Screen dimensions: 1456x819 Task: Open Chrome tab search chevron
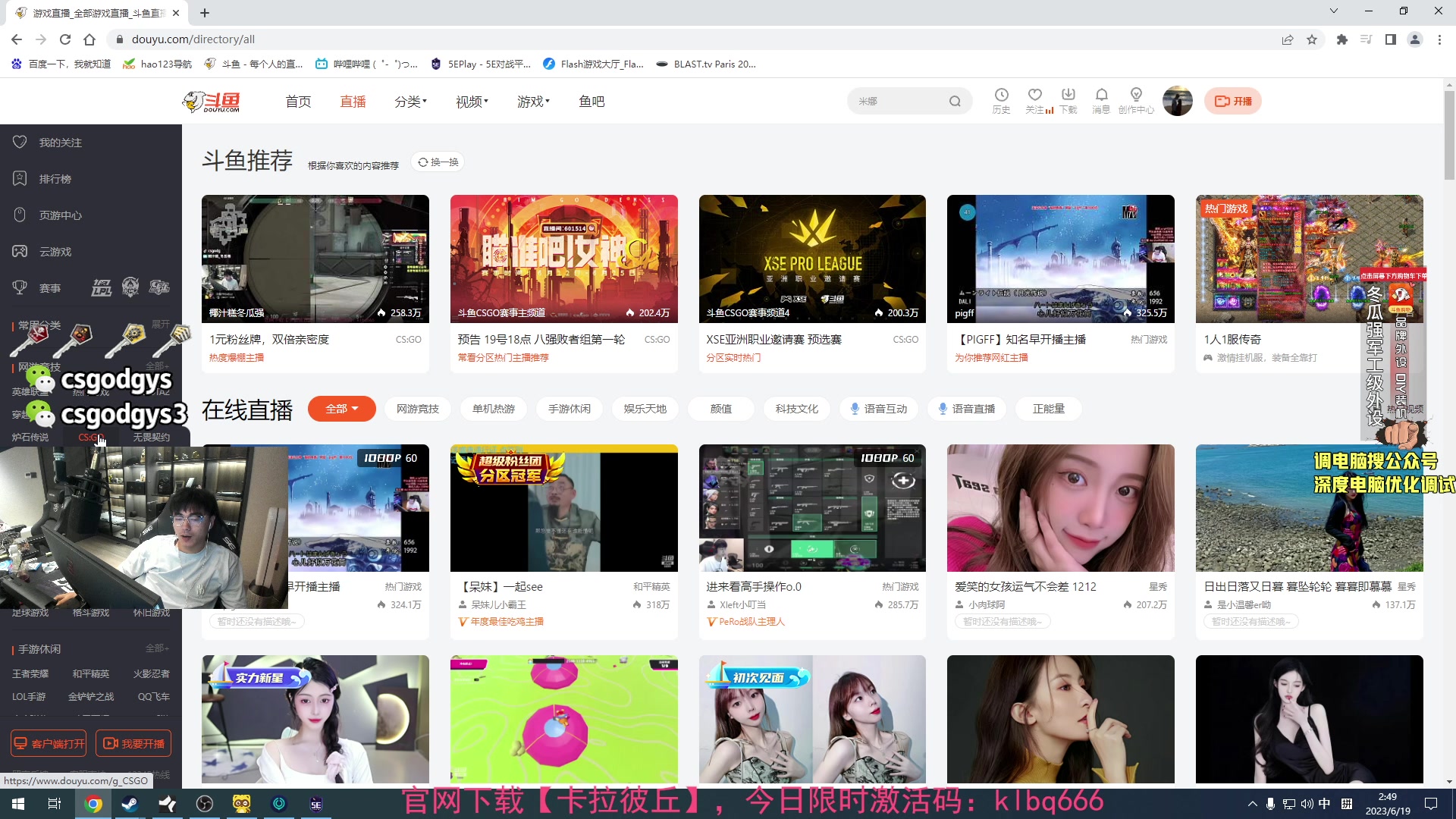coord(1334,11)
